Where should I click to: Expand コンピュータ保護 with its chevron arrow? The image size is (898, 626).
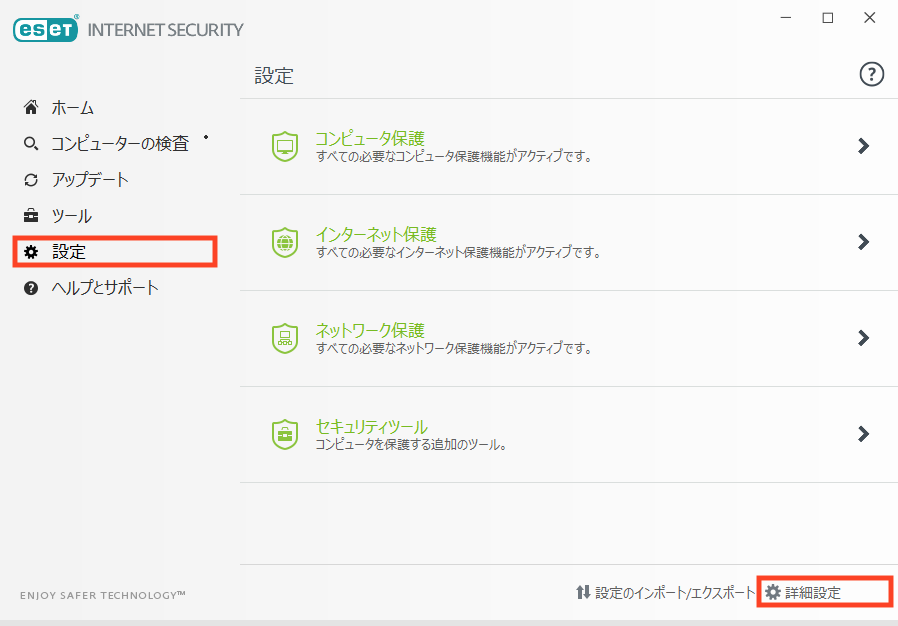coord(864,146)
